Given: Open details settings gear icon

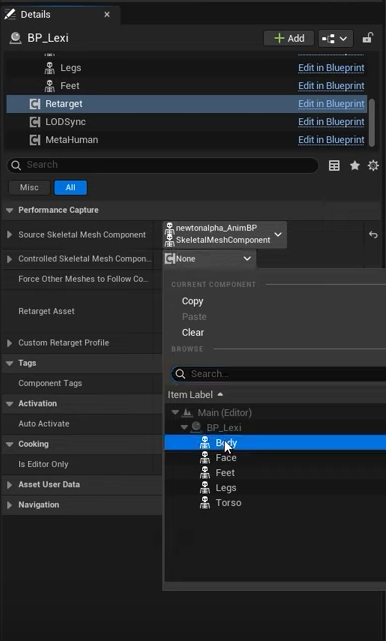Looking at the screenshot, I should [373, 166].
